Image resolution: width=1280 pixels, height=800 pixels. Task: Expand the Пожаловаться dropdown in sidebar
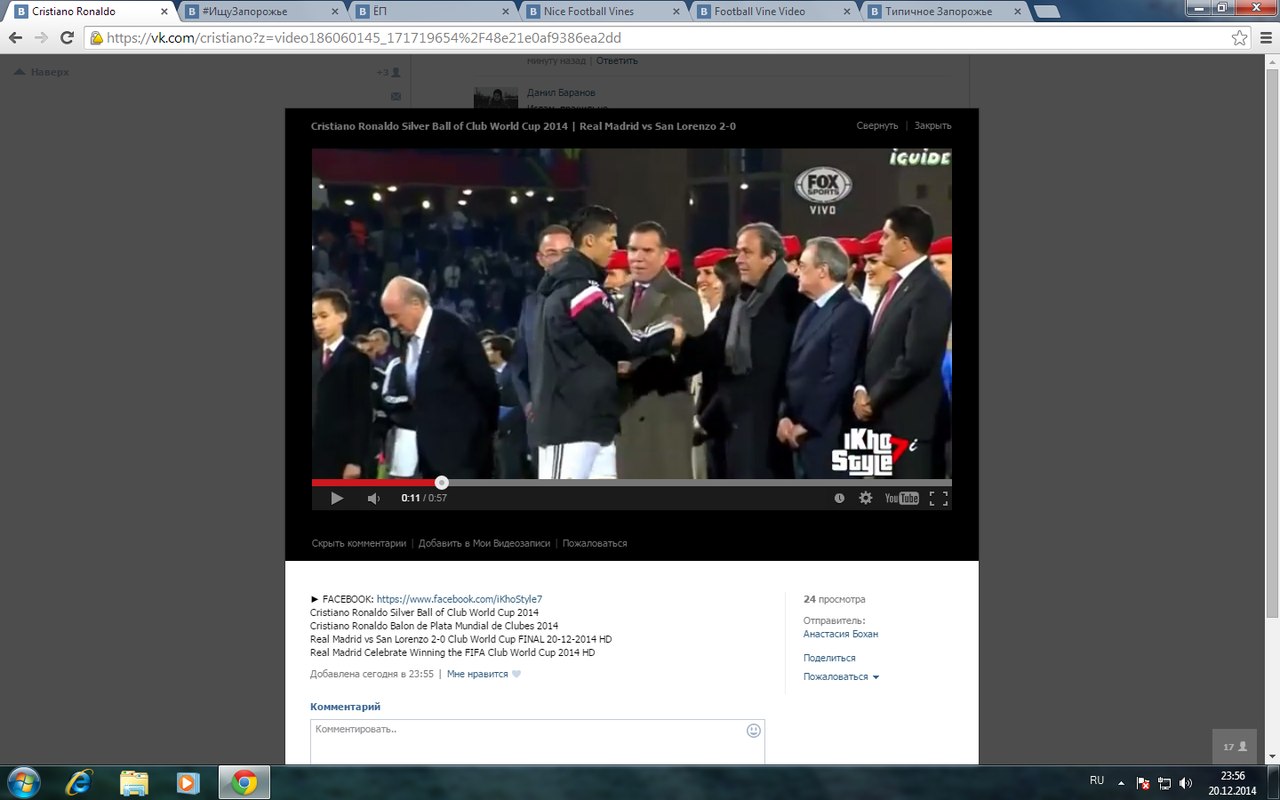point(841,677)
